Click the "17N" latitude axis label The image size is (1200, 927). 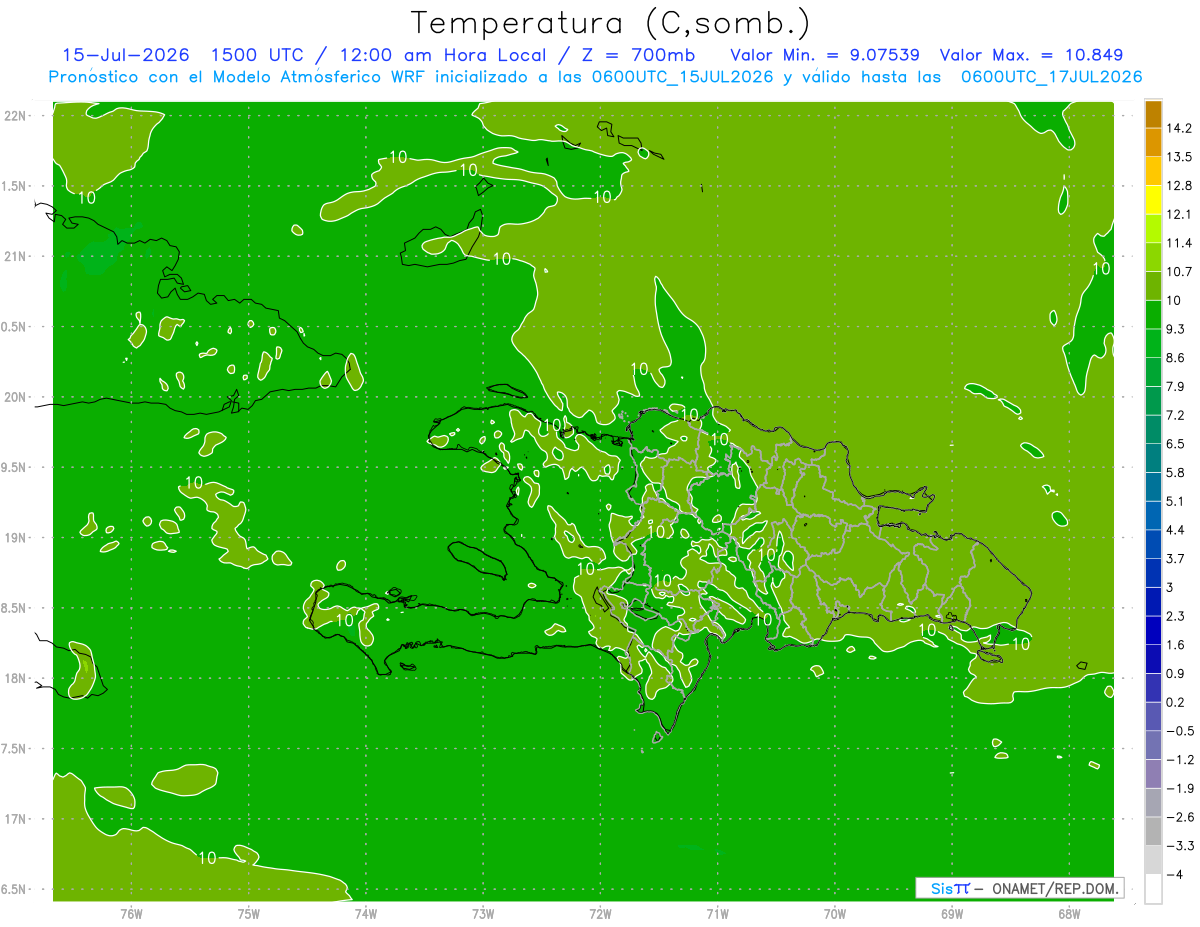point(15,819)
